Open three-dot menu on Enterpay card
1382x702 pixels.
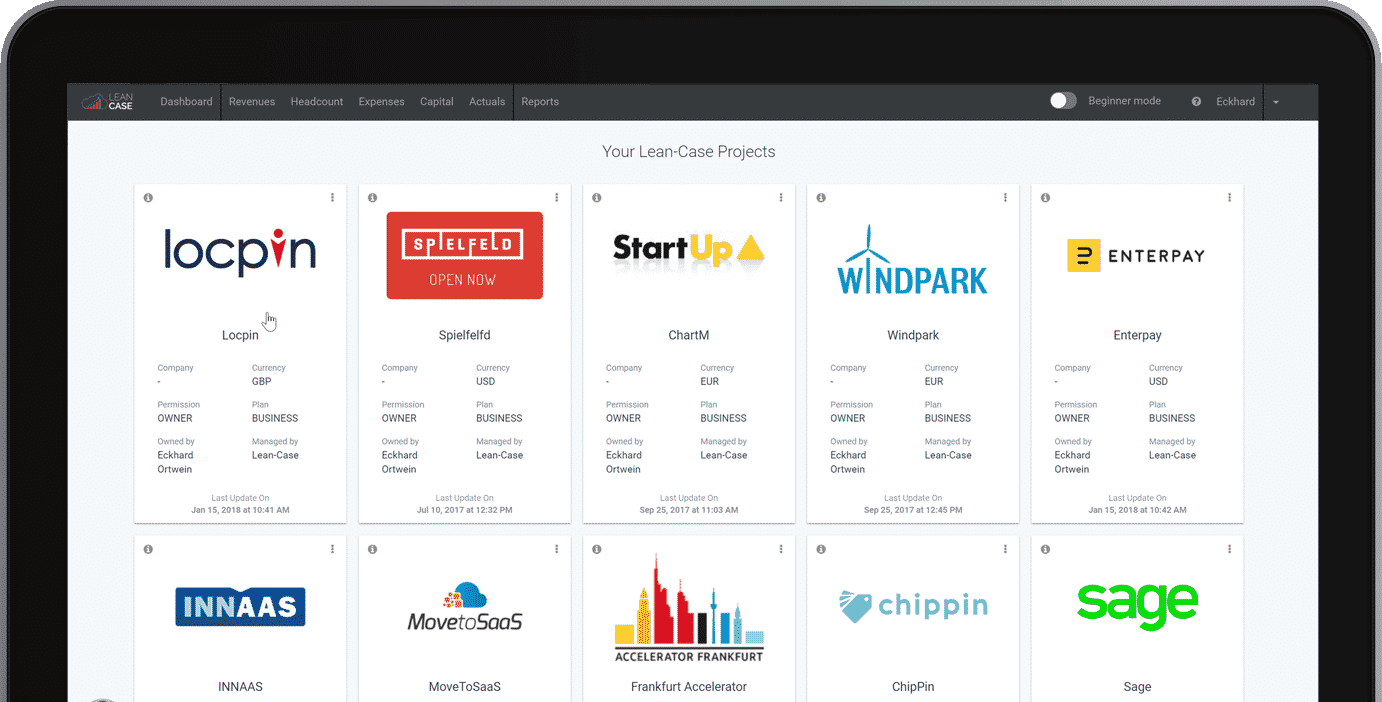click(x=1230, y=198)
